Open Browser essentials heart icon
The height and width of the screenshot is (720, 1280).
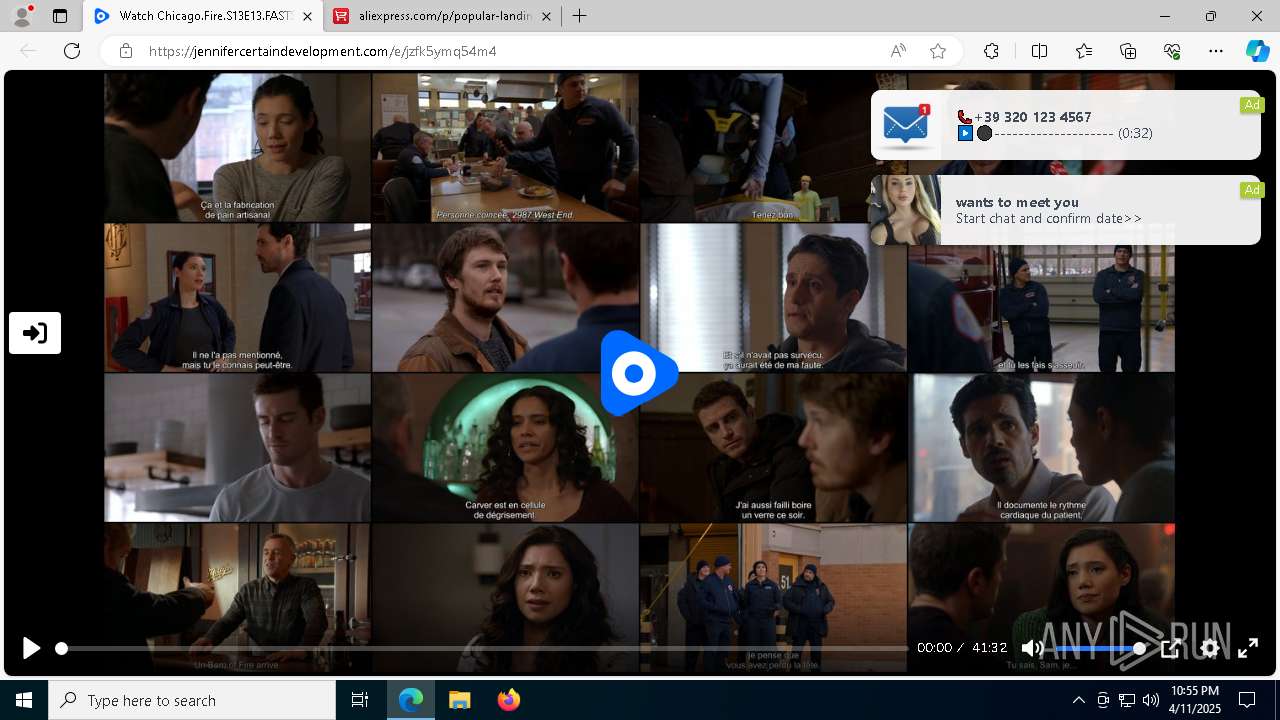[x=1172, y=51]
